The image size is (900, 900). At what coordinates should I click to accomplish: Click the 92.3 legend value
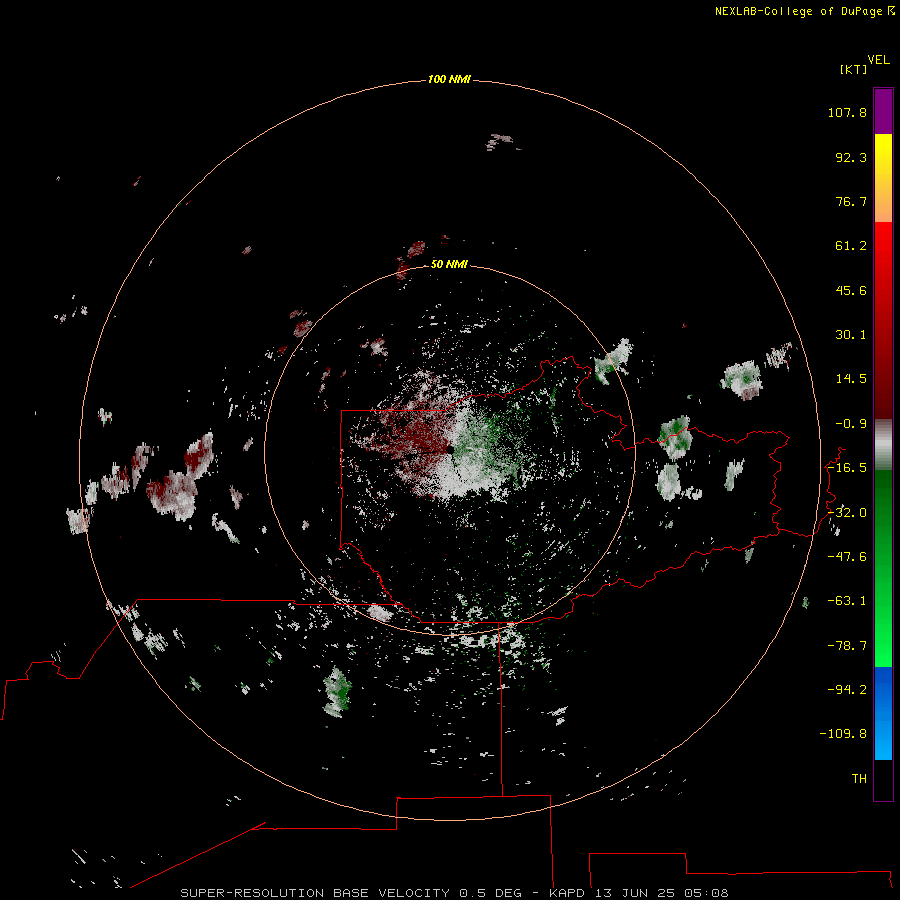point(851,157)
